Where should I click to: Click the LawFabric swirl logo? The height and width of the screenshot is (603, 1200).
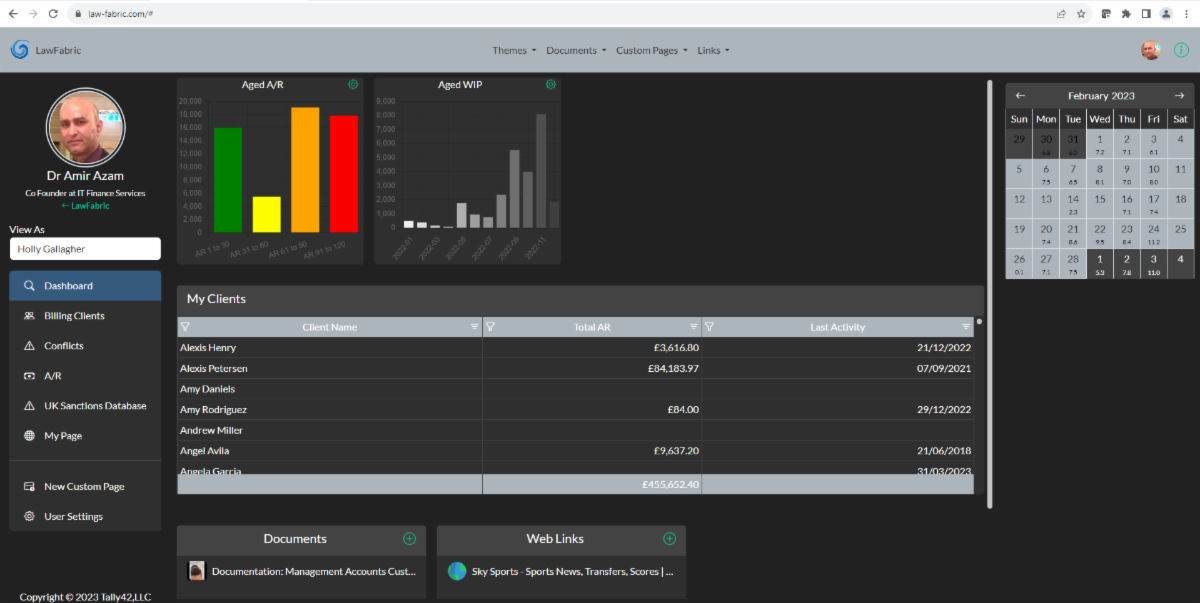click(19, 50)
